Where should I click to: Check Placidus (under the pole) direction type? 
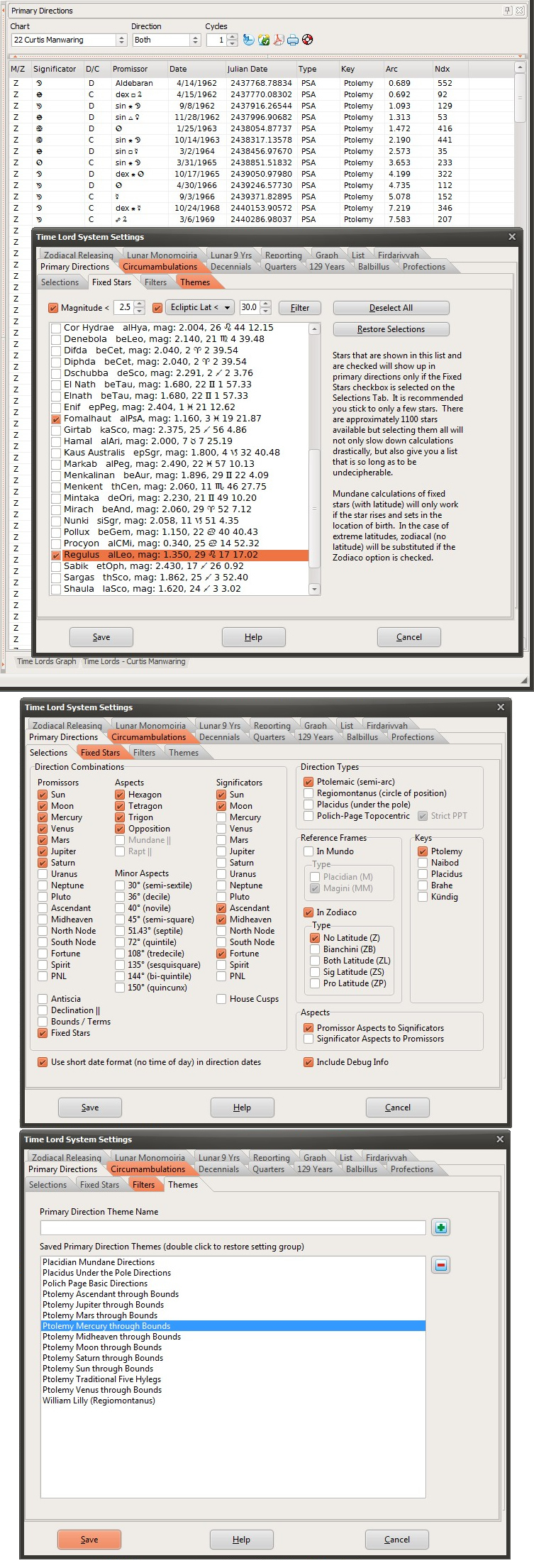(308, 805)
